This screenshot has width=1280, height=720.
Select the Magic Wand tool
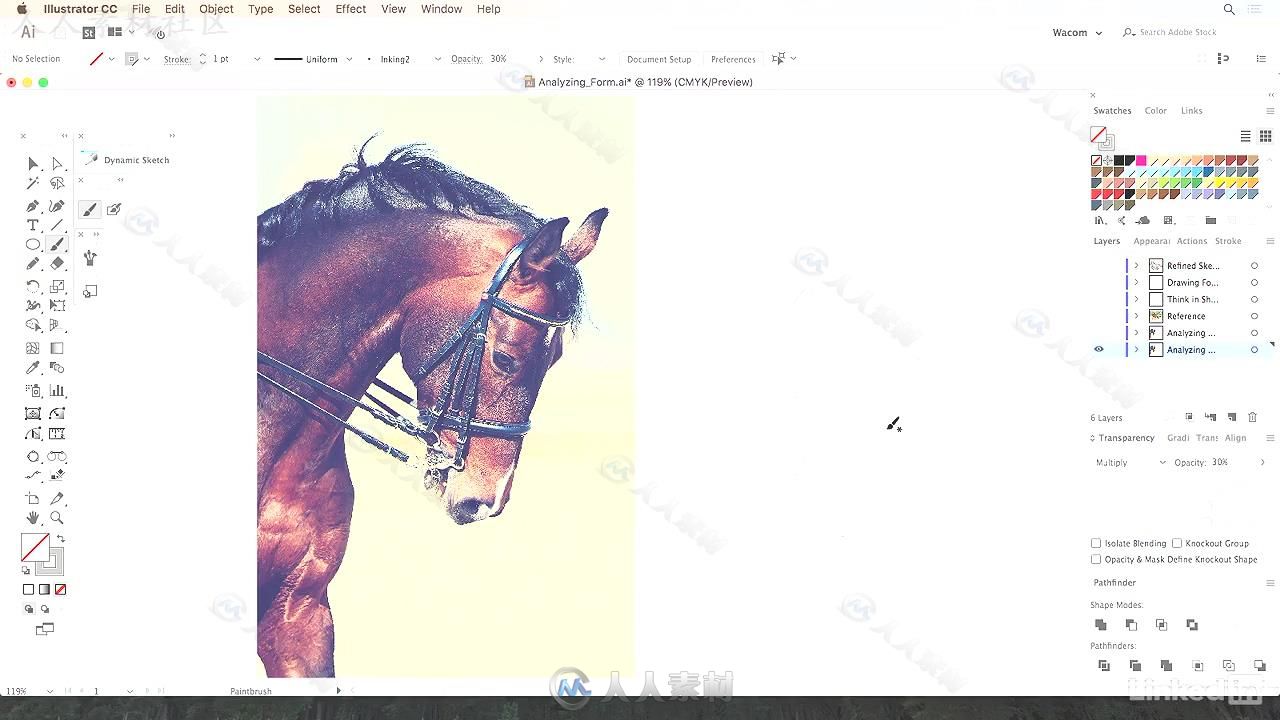point(33,183)
